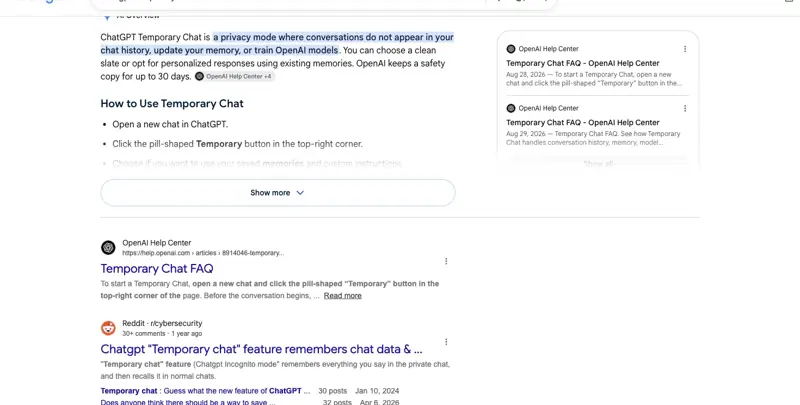Image resolution: width=800 pixels, height=405 pixels.
Task: Open Reddit r/cybersecurity result favicon
Action: coord(108,328)
